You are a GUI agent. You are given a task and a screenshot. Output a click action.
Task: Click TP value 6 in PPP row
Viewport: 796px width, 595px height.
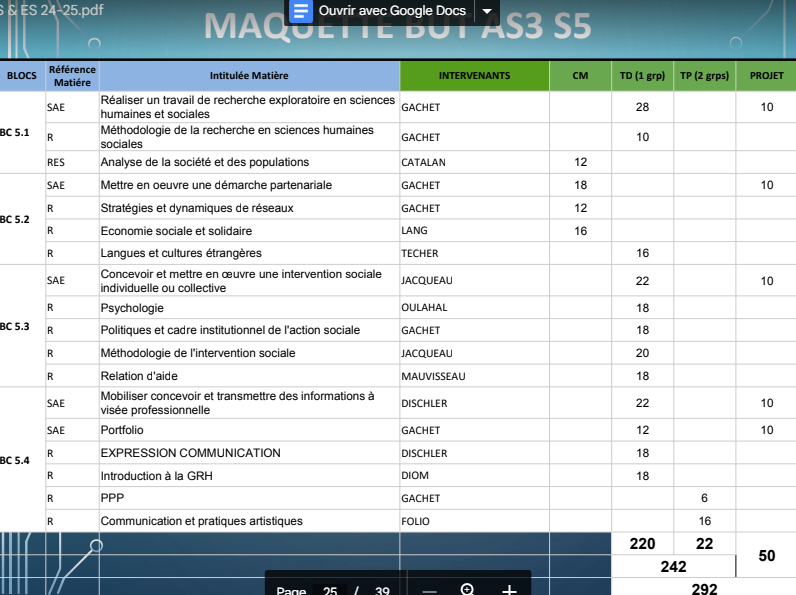point(704,498)
